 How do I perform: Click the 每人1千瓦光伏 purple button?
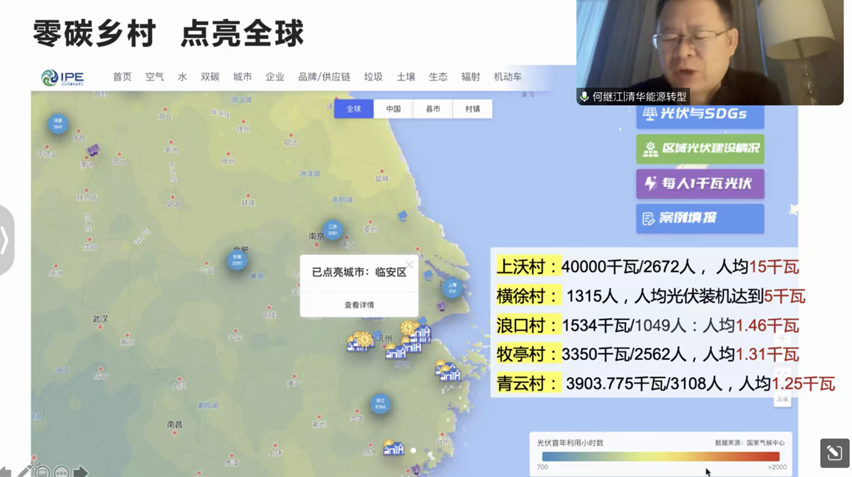[700, 184]
